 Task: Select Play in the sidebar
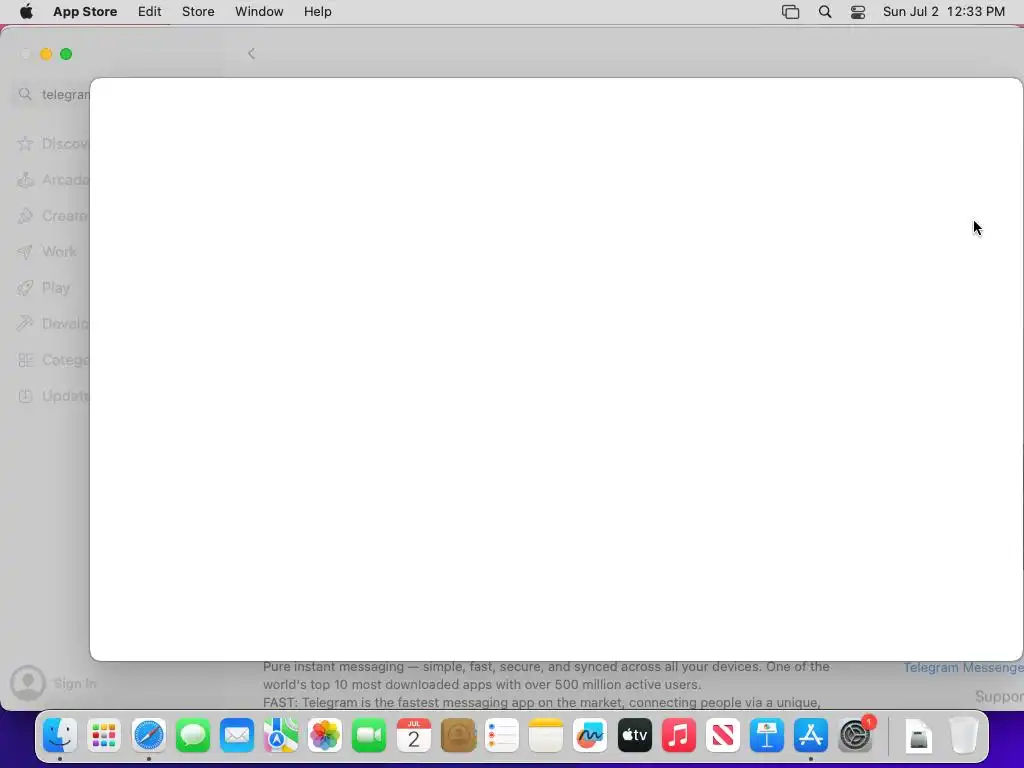44,287
